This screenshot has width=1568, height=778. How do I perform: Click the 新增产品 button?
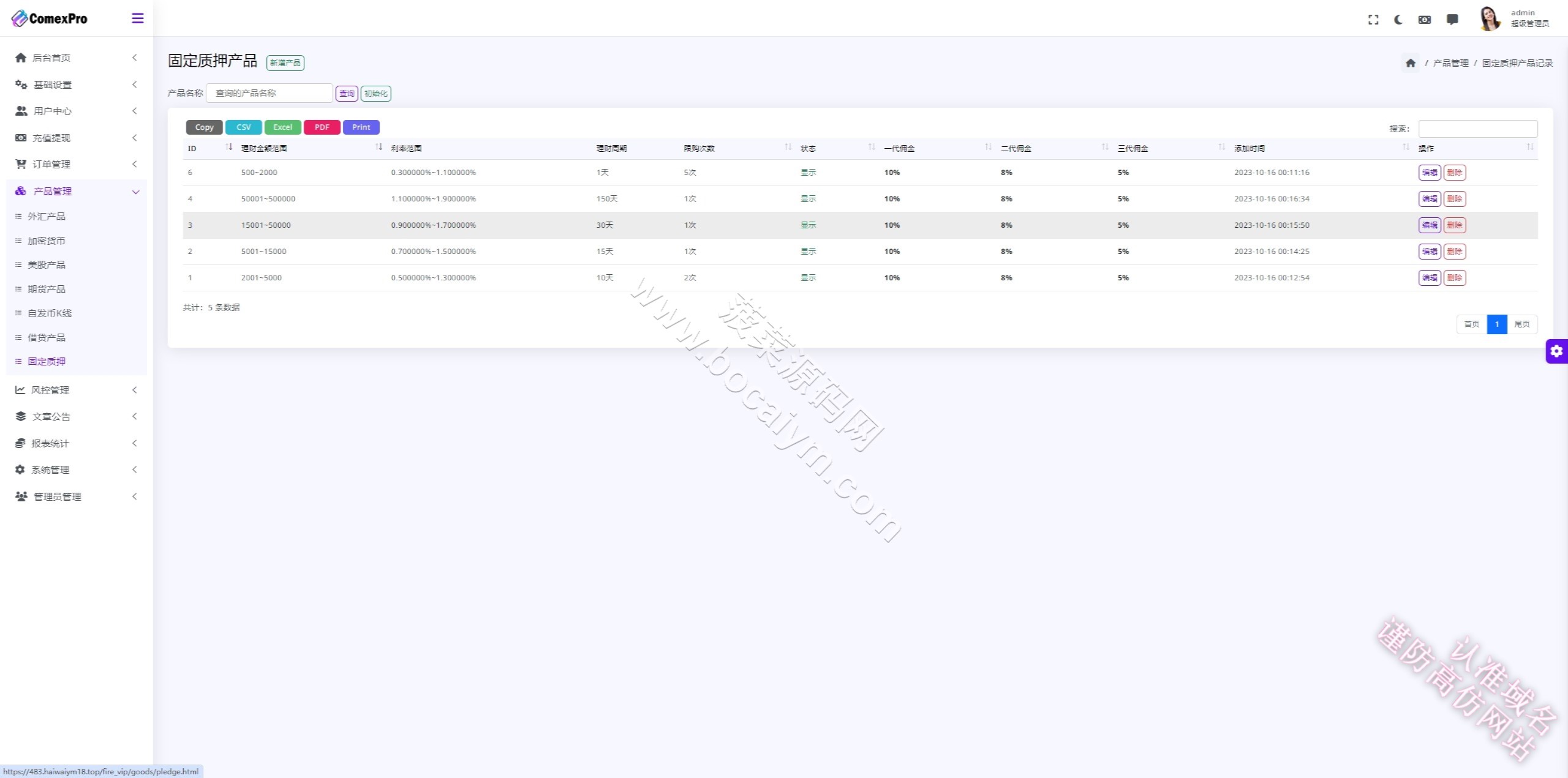pos(285,62)
